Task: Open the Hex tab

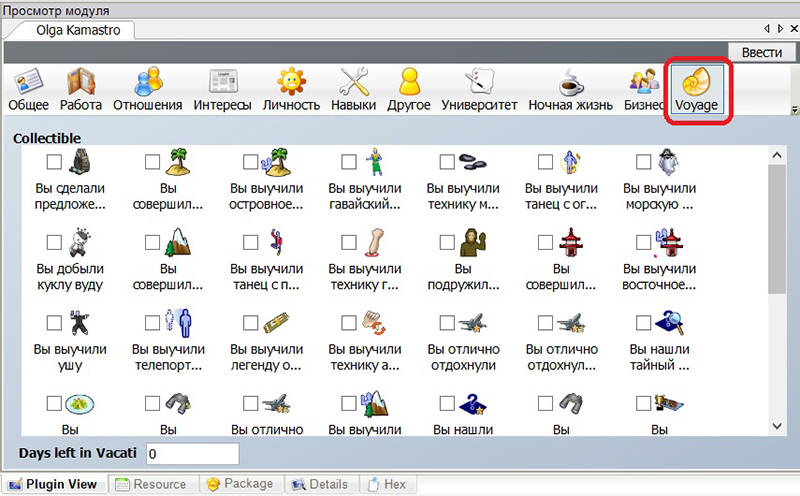Action: pos(386,484)
